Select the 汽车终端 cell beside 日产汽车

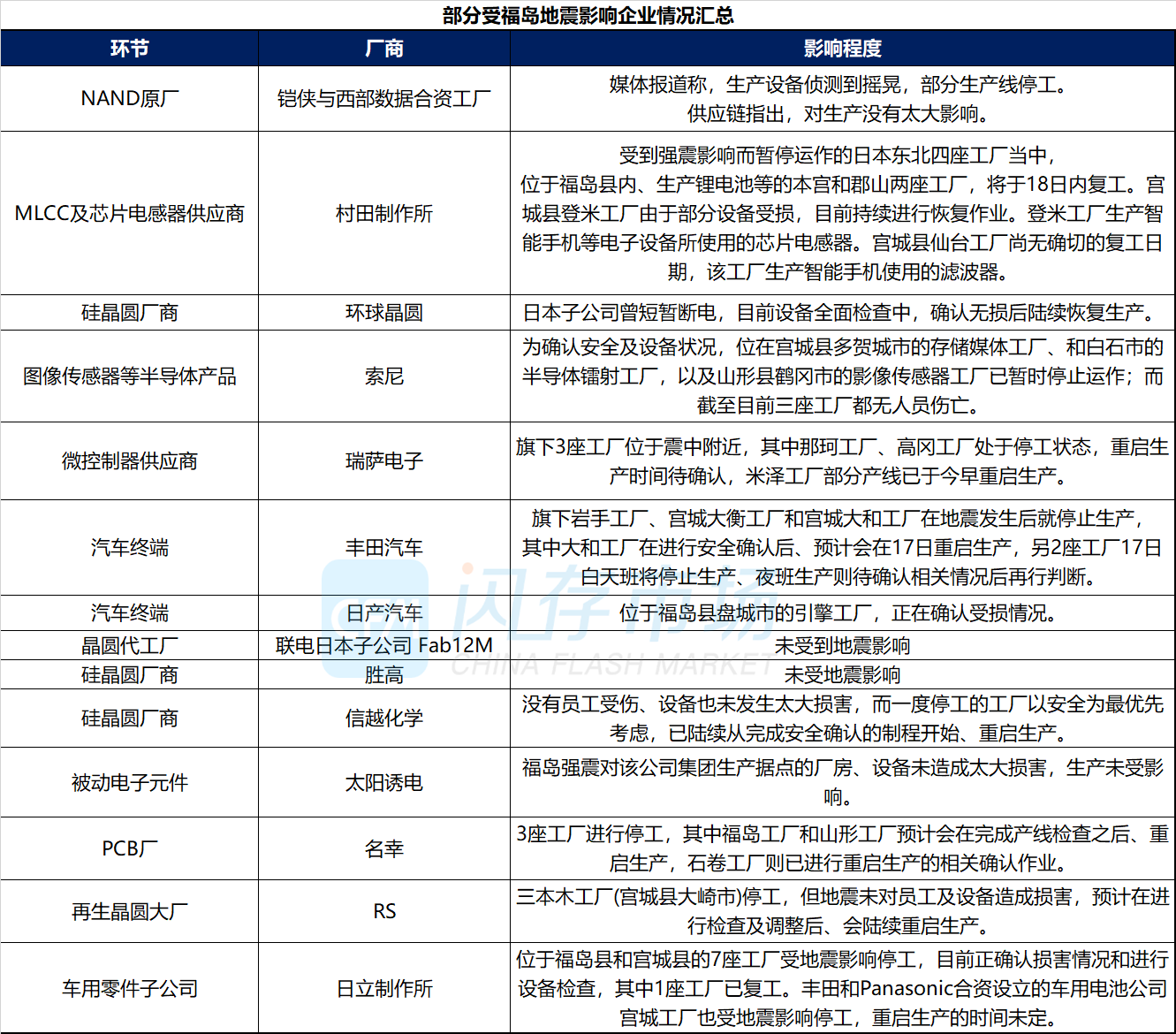130,612
